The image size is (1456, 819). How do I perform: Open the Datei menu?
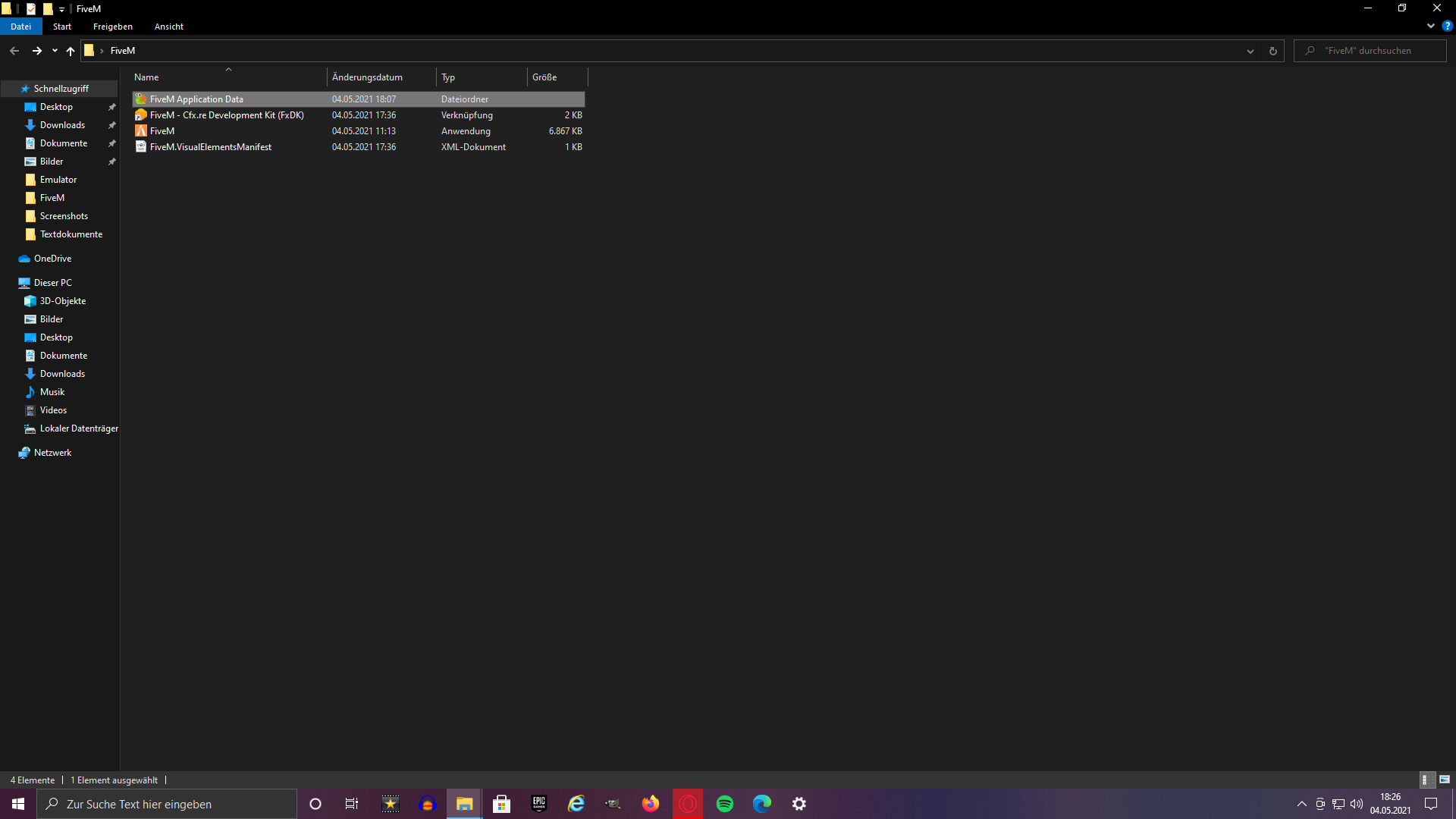click(20, 26)
